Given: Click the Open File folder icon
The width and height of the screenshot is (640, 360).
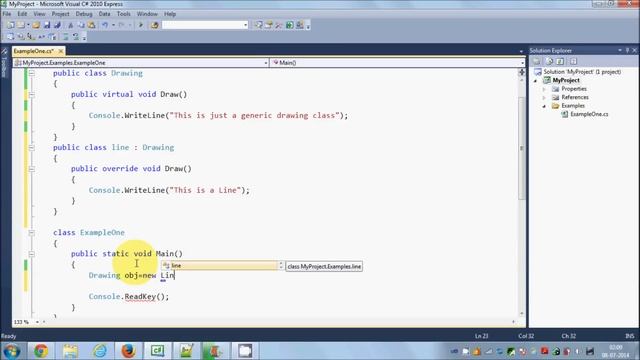Looking at the screenshot, I should 36,25.
